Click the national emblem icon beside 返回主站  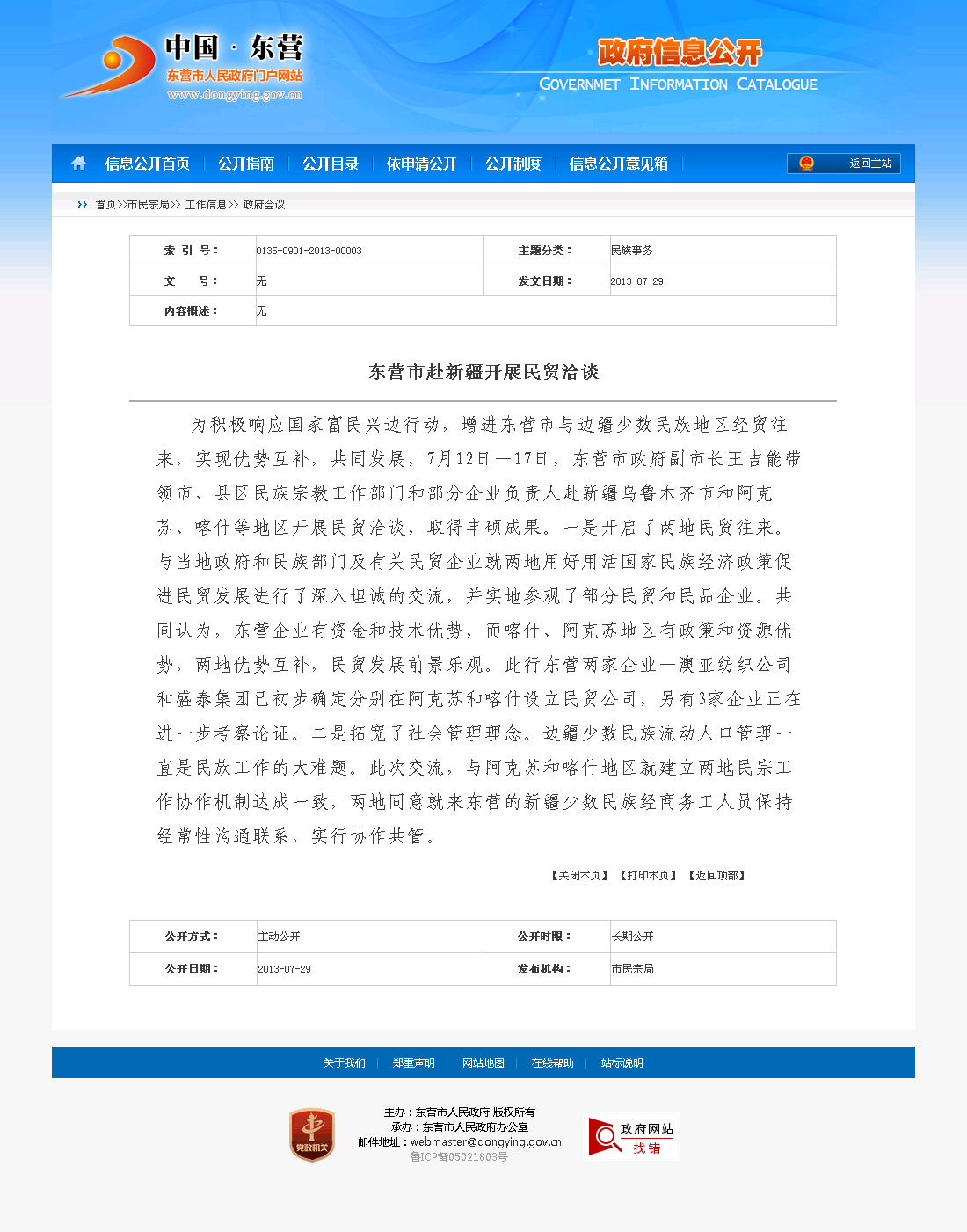(806, 164)
